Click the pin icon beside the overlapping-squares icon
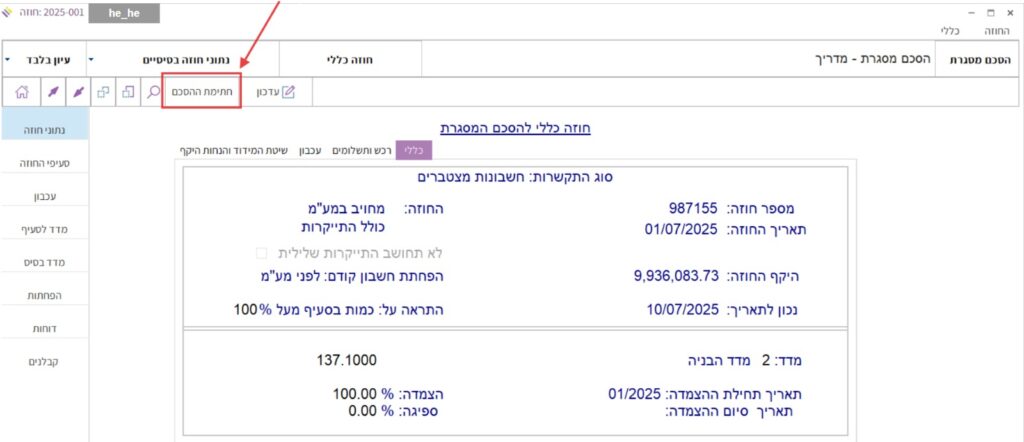 point(77,92)
